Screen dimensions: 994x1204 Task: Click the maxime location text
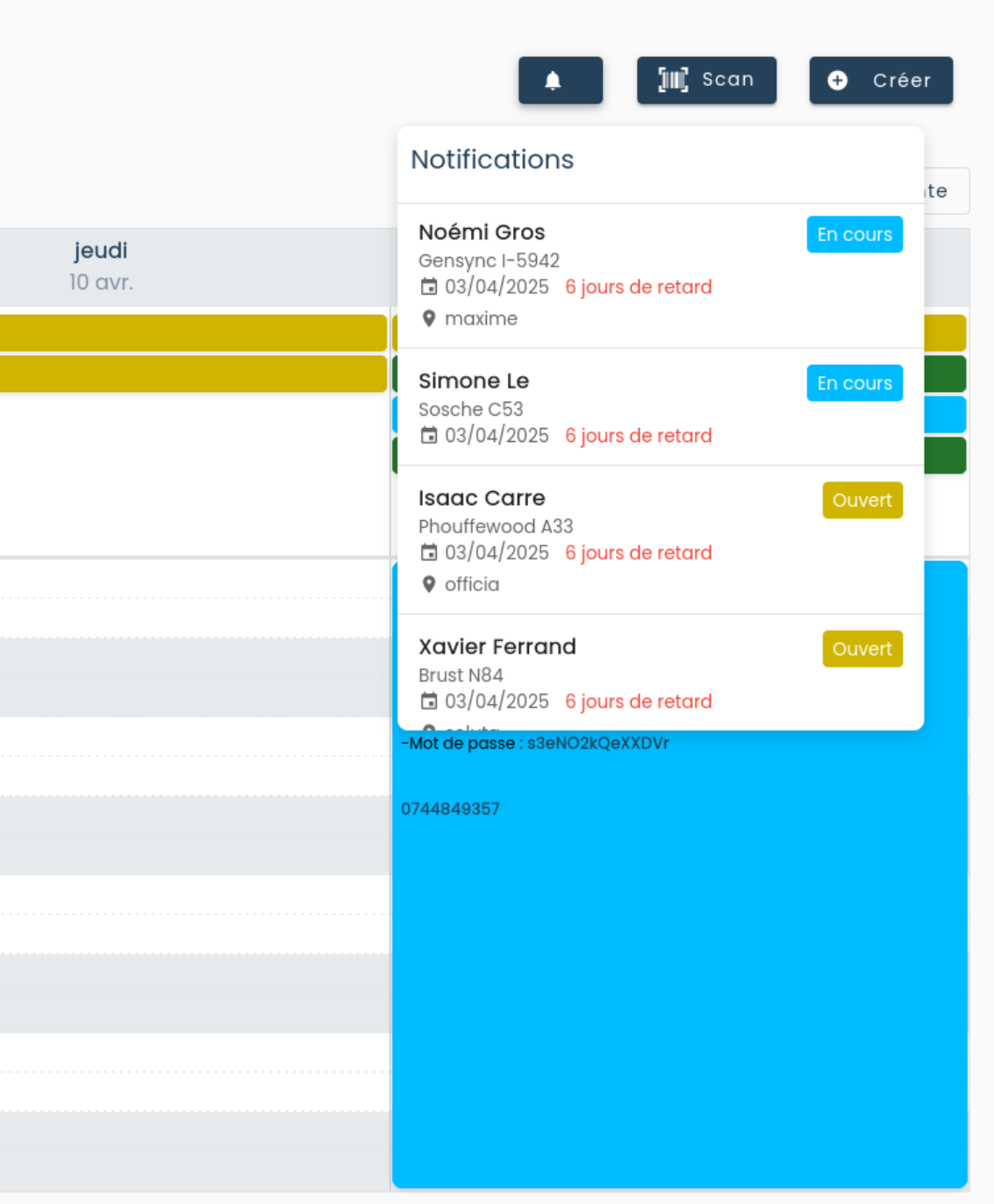tap(481, 318)
